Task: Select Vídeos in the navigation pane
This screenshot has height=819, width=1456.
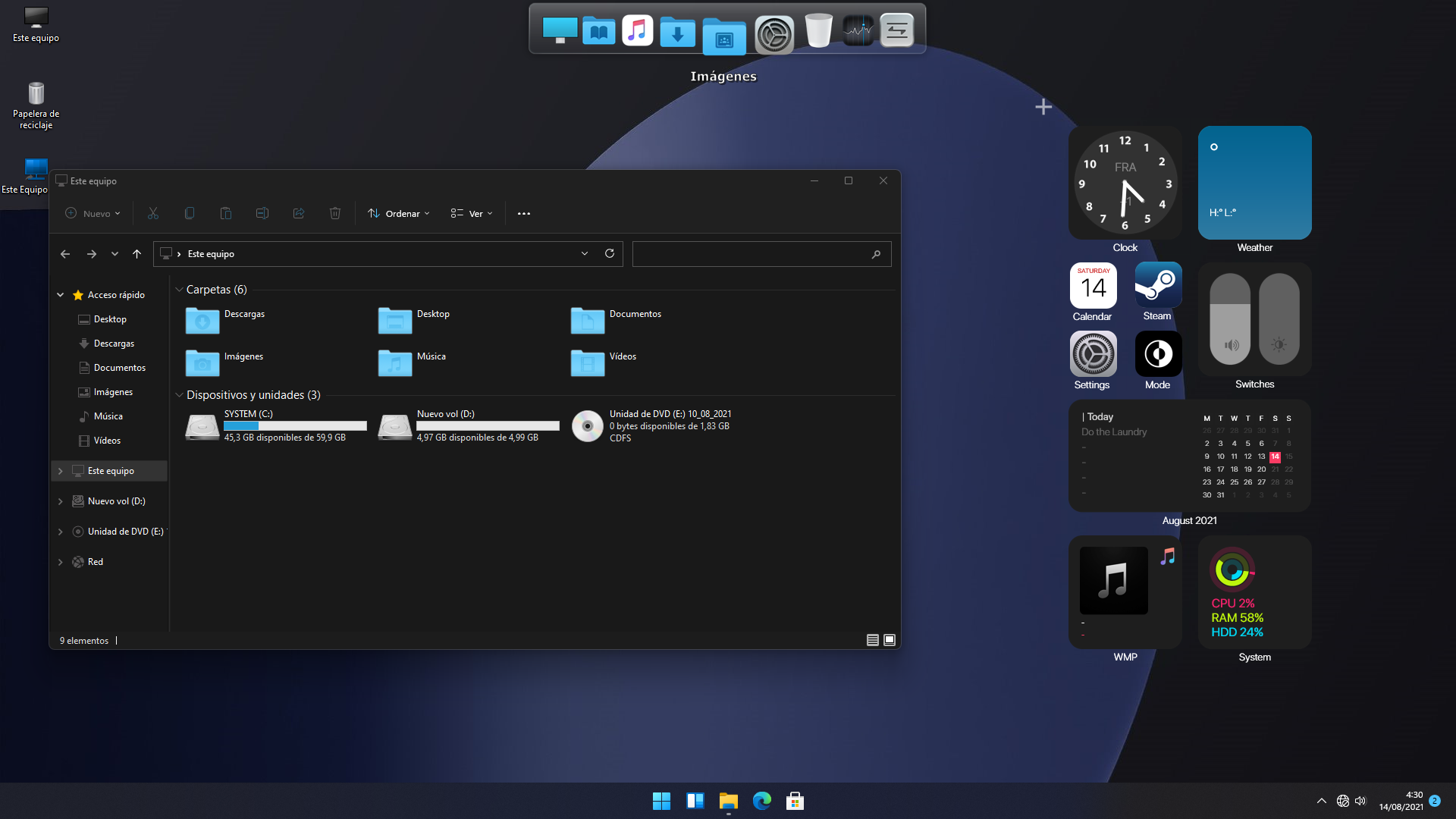Action: (107, 441)
